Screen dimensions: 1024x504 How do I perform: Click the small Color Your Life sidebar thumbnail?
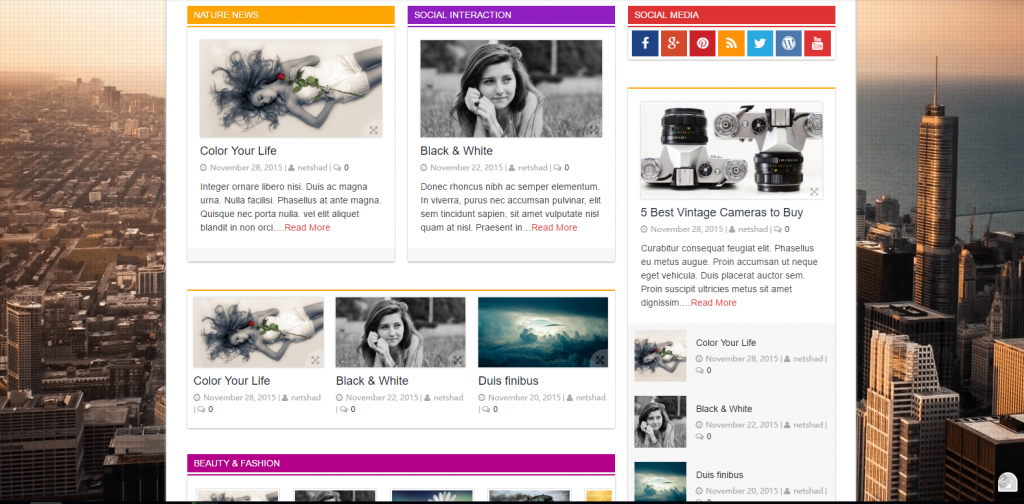pos(660,356)
